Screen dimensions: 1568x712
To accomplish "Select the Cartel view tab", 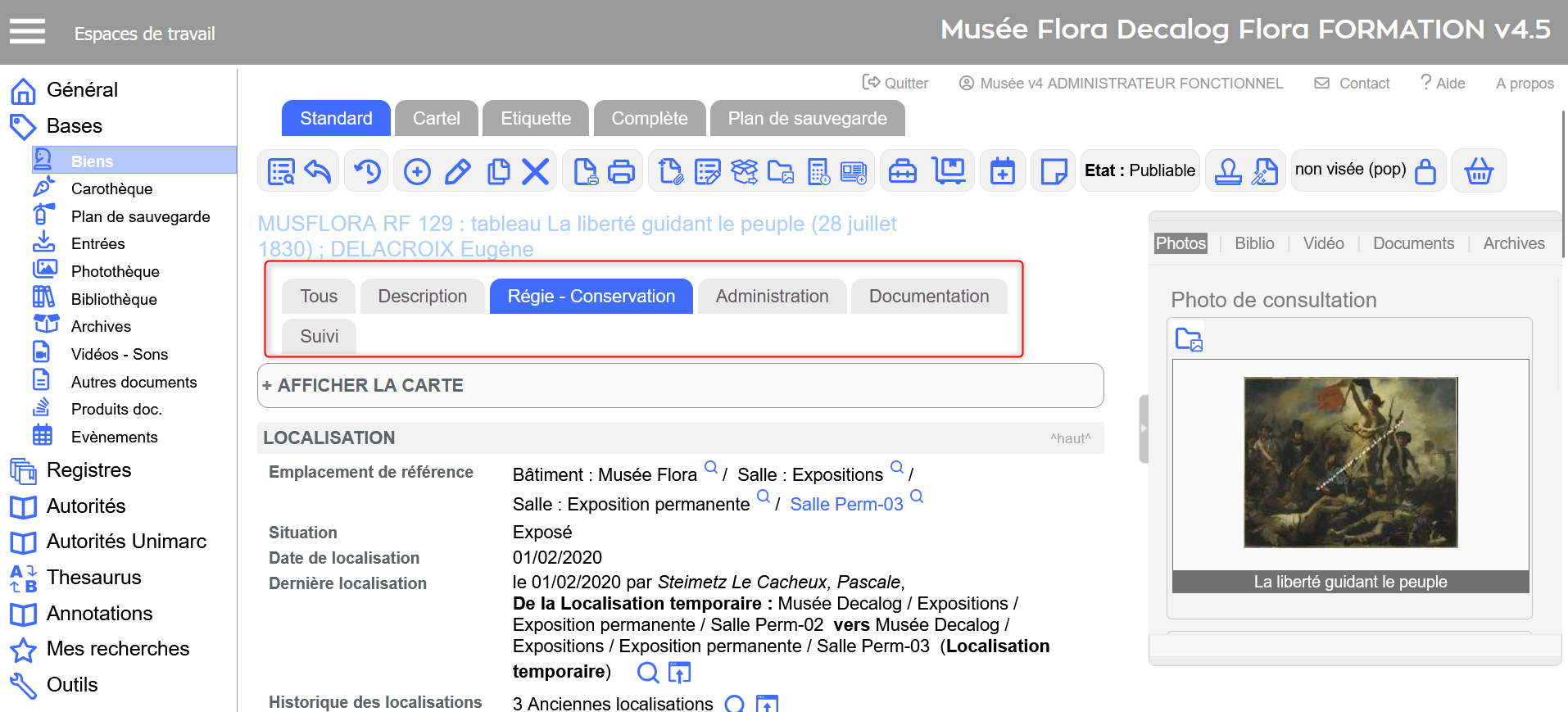I will (436, 119).
